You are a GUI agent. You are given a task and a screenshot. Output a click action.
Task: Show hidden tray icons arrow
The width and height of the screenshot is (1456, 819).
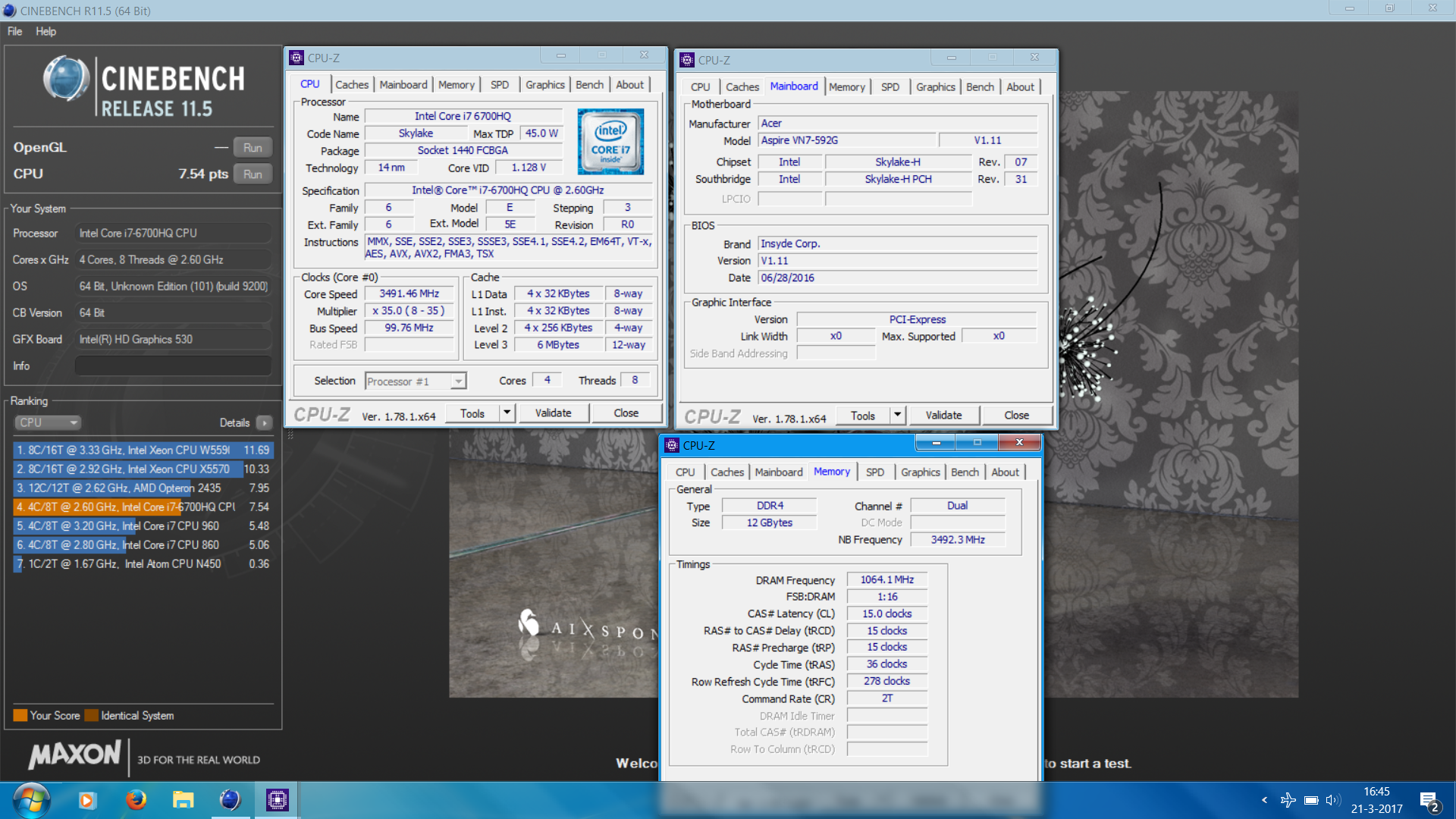(x=1264, y=800)
